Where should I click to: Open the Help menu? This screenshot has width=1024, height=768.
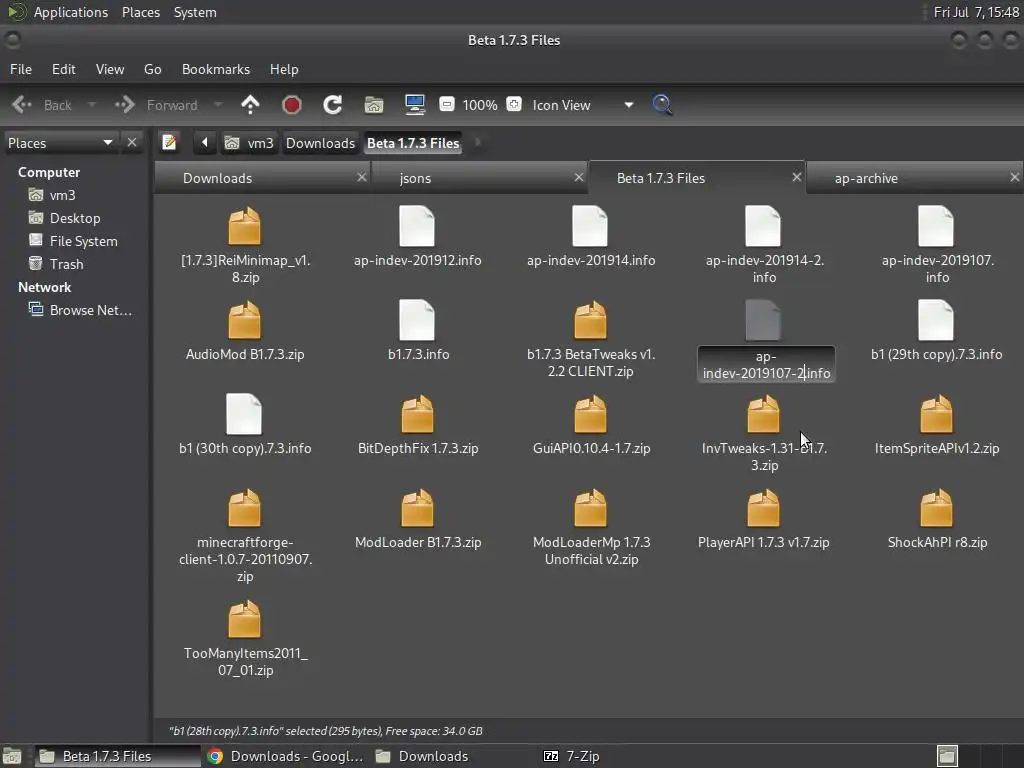click(x=284, y=69)
